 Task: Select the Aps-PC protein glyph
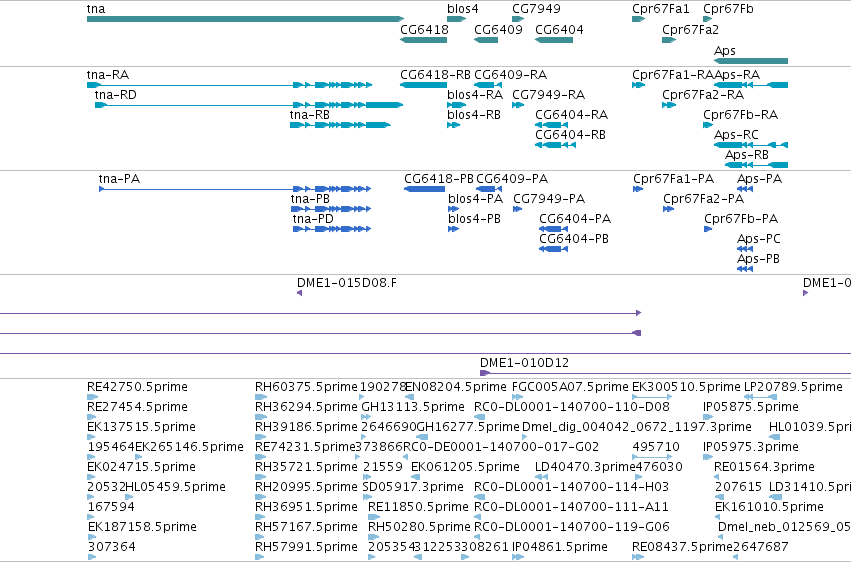click(745, 249)
